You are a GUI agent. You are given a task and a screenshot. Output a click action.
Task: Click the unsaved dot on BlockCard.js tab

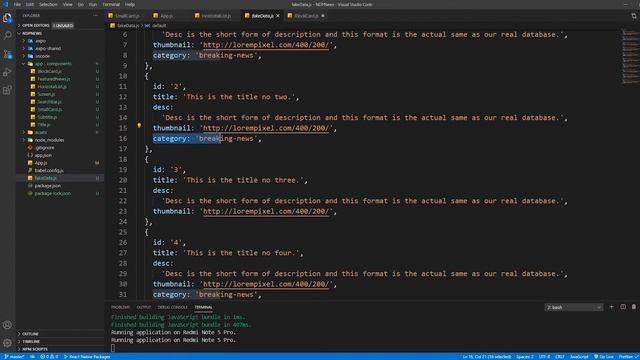click(x=323, y=16)
